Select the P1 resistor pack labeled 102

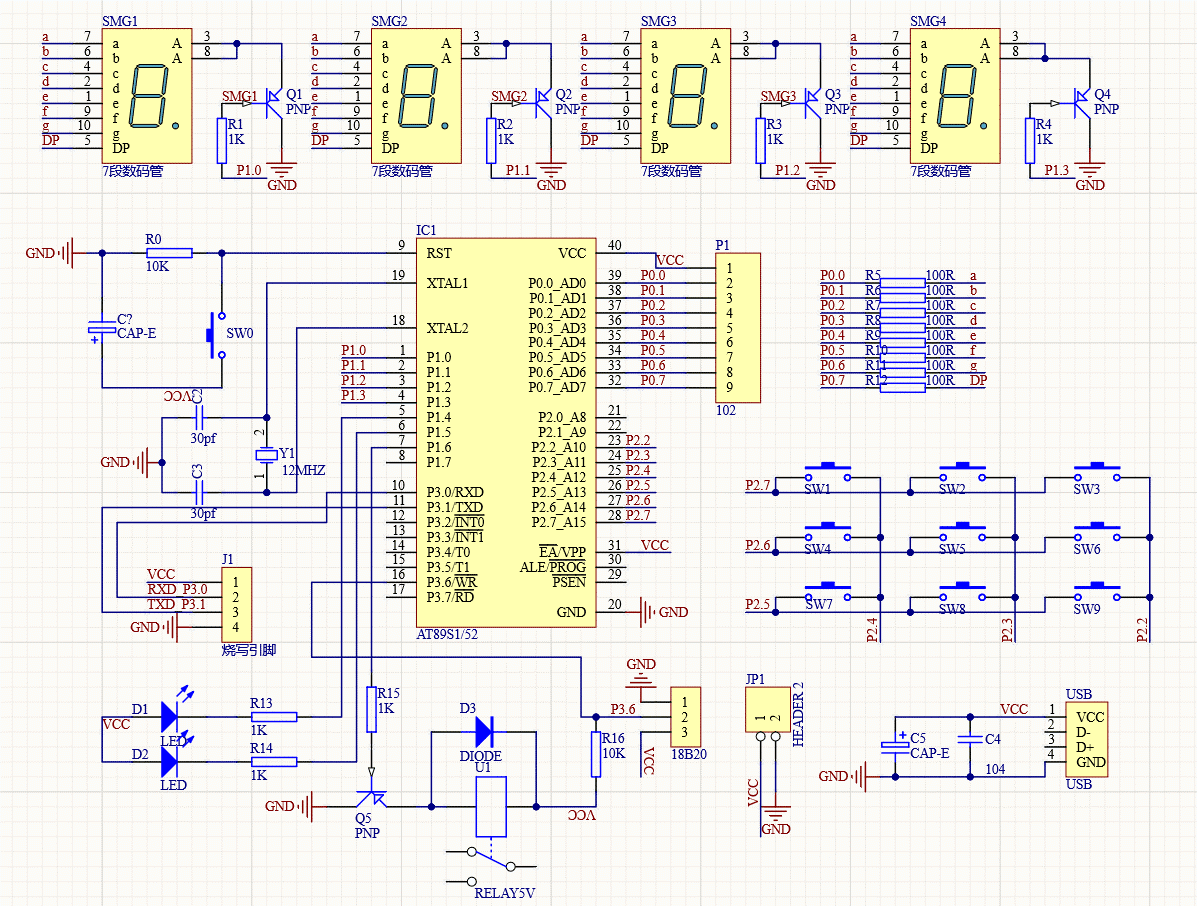tap(738, 328)
